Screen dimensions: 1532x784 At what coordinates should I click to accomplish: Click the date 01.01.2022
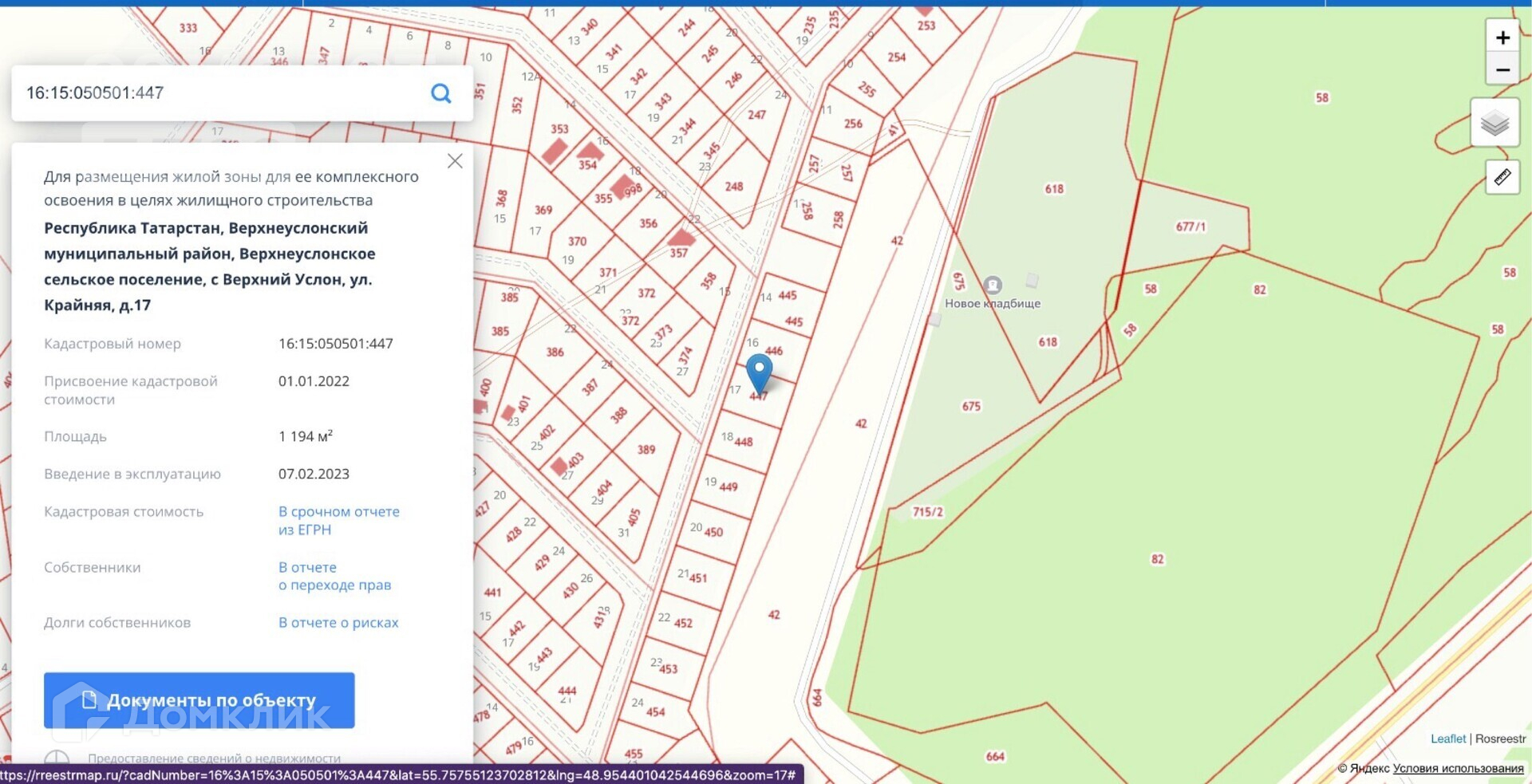pos(314,381)
